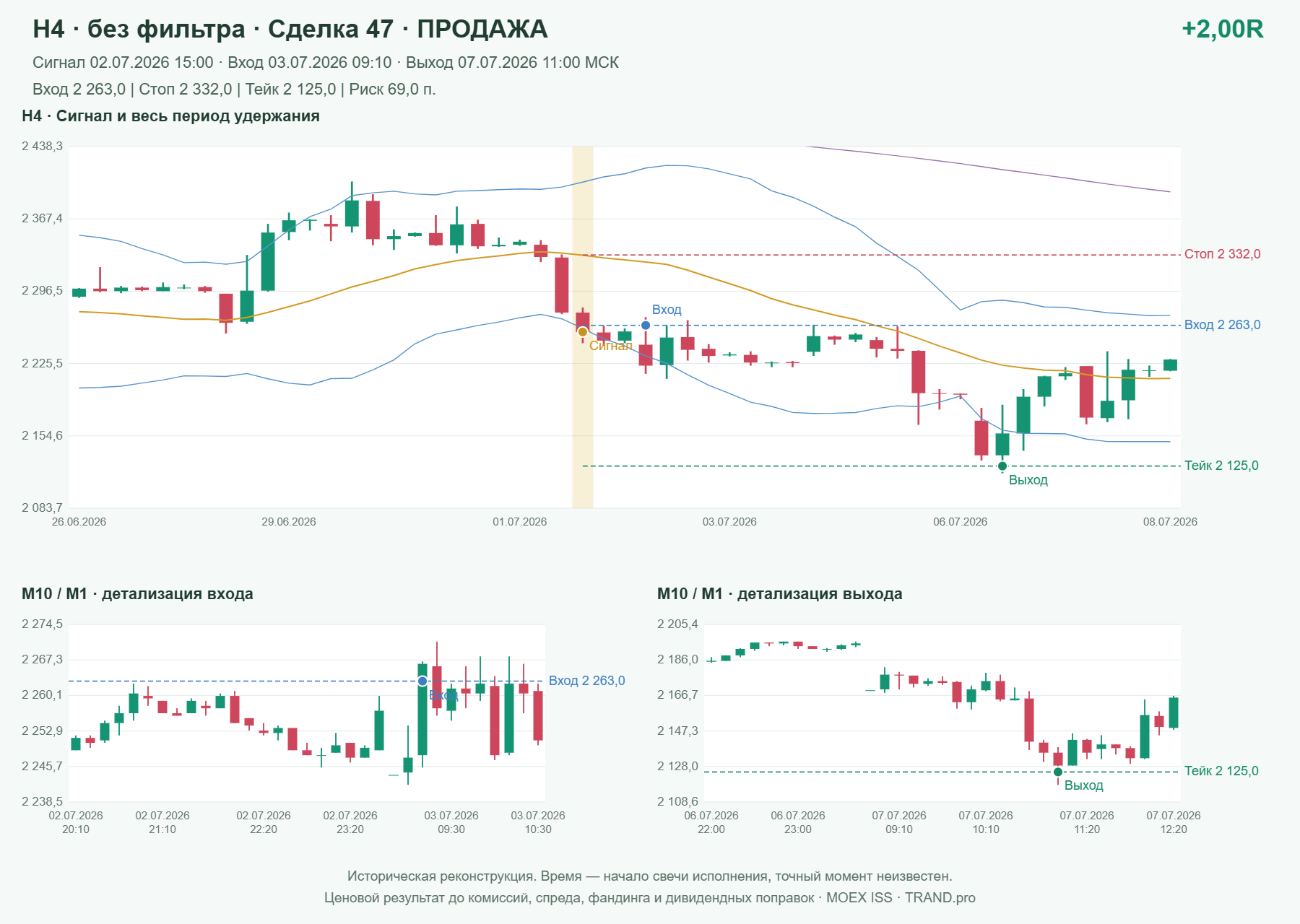Image resolution: width=1300 pixels, height=924 pixels.
Task: Click the 08.07.2026 date axis label
Action: click(1170, 522)
